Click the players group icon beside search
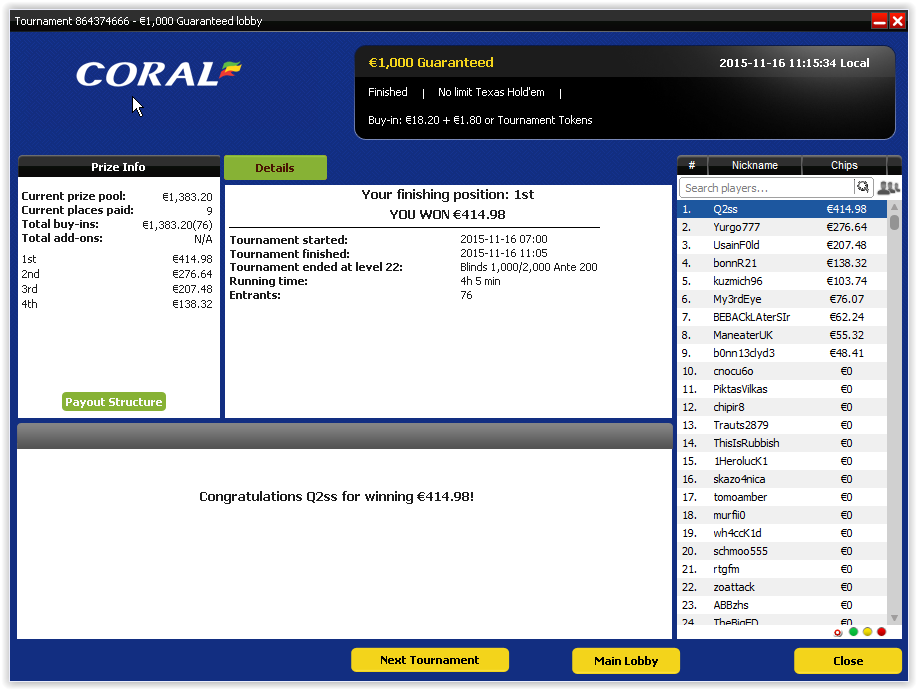Image resolution: width=917 pixels, height=690 pixels. click(x=888, y=188)
